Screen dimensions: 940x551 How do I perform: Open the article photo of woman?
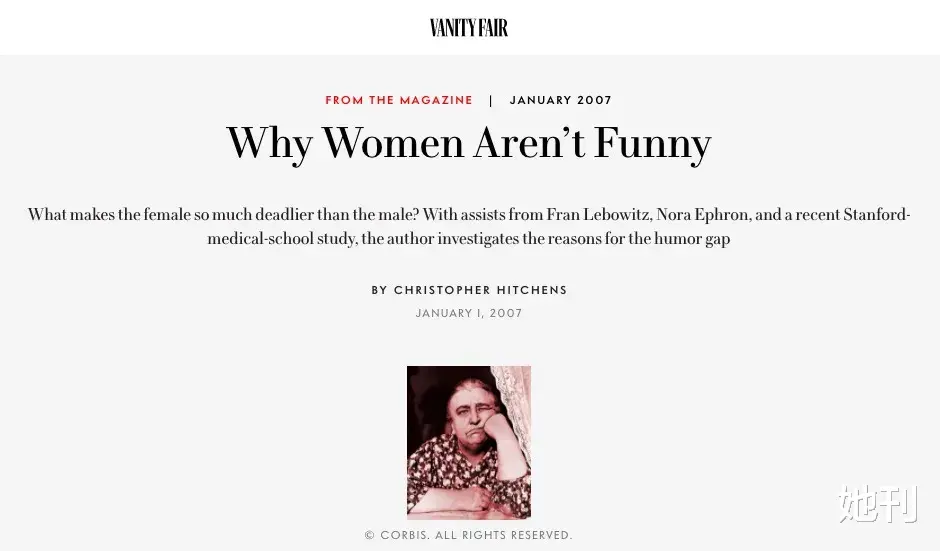click(x=468, y=442)
